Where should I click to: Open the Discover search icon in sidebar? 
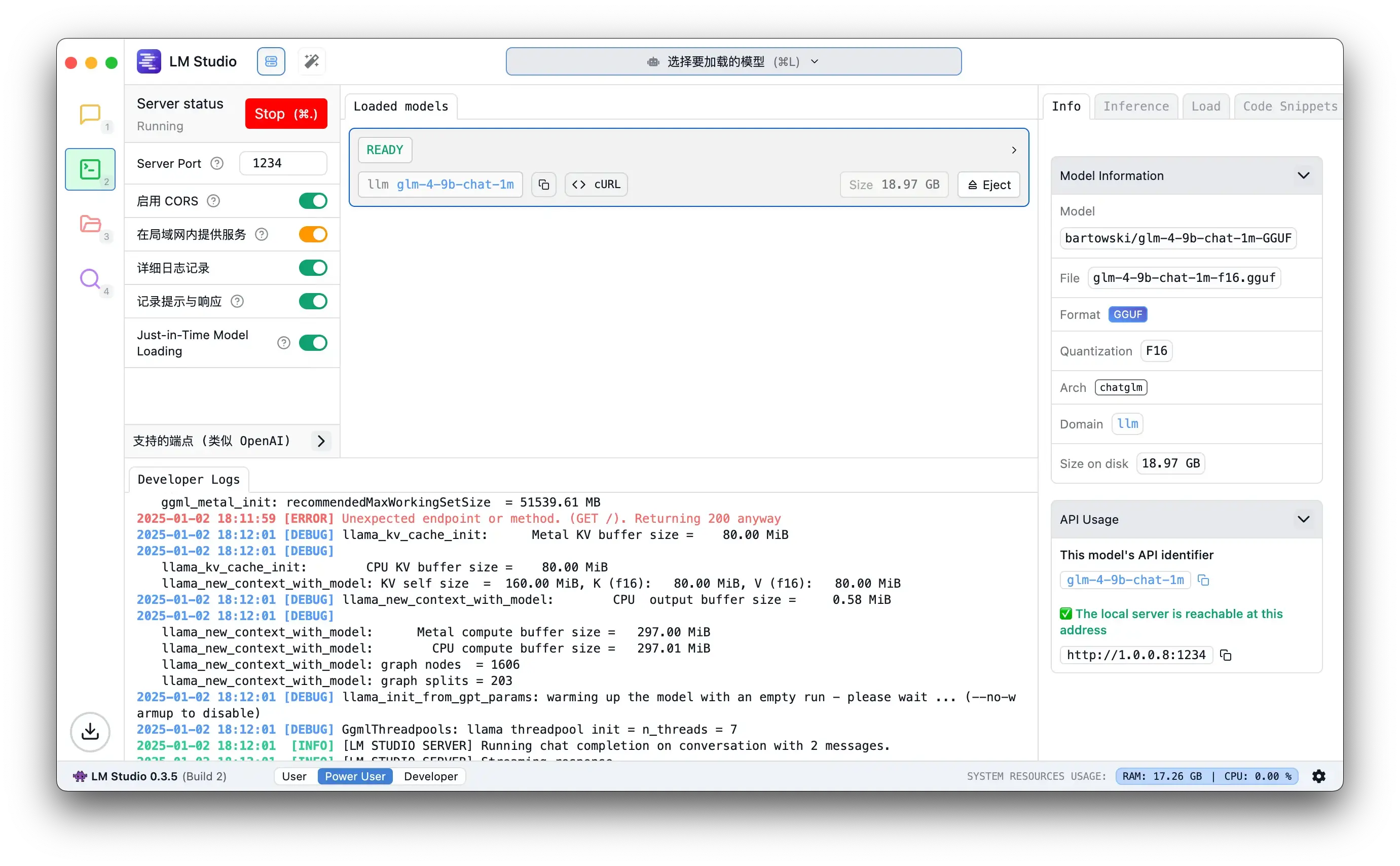90,279
